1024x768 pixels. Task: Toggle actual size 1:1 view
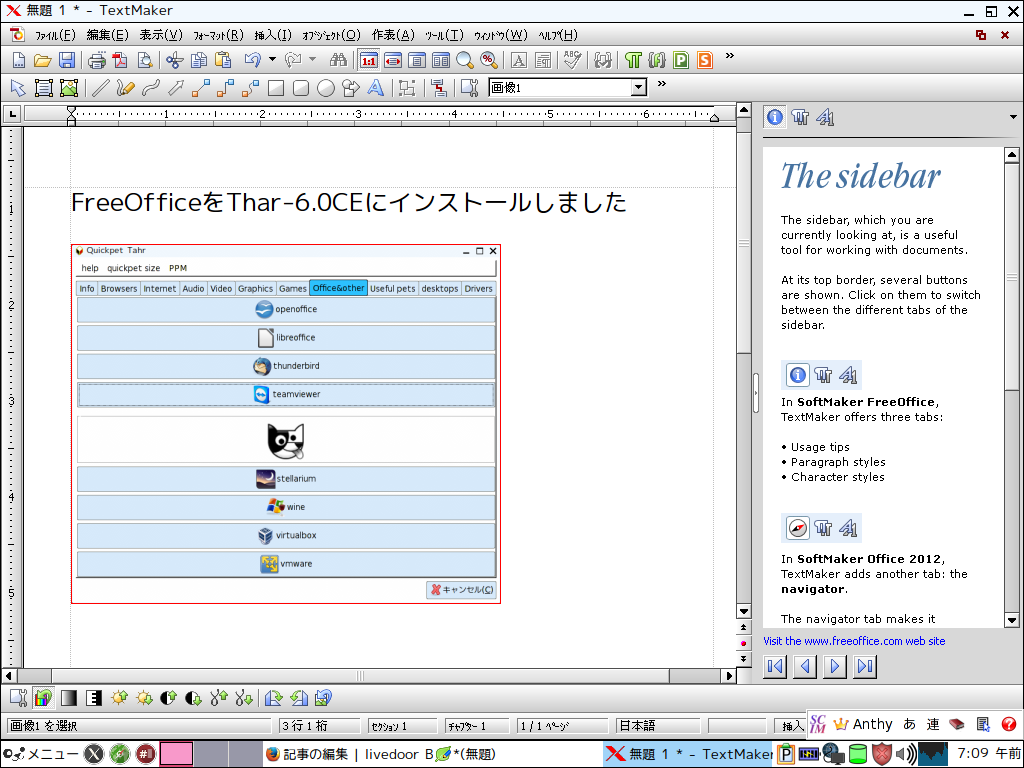click(369, 61)
